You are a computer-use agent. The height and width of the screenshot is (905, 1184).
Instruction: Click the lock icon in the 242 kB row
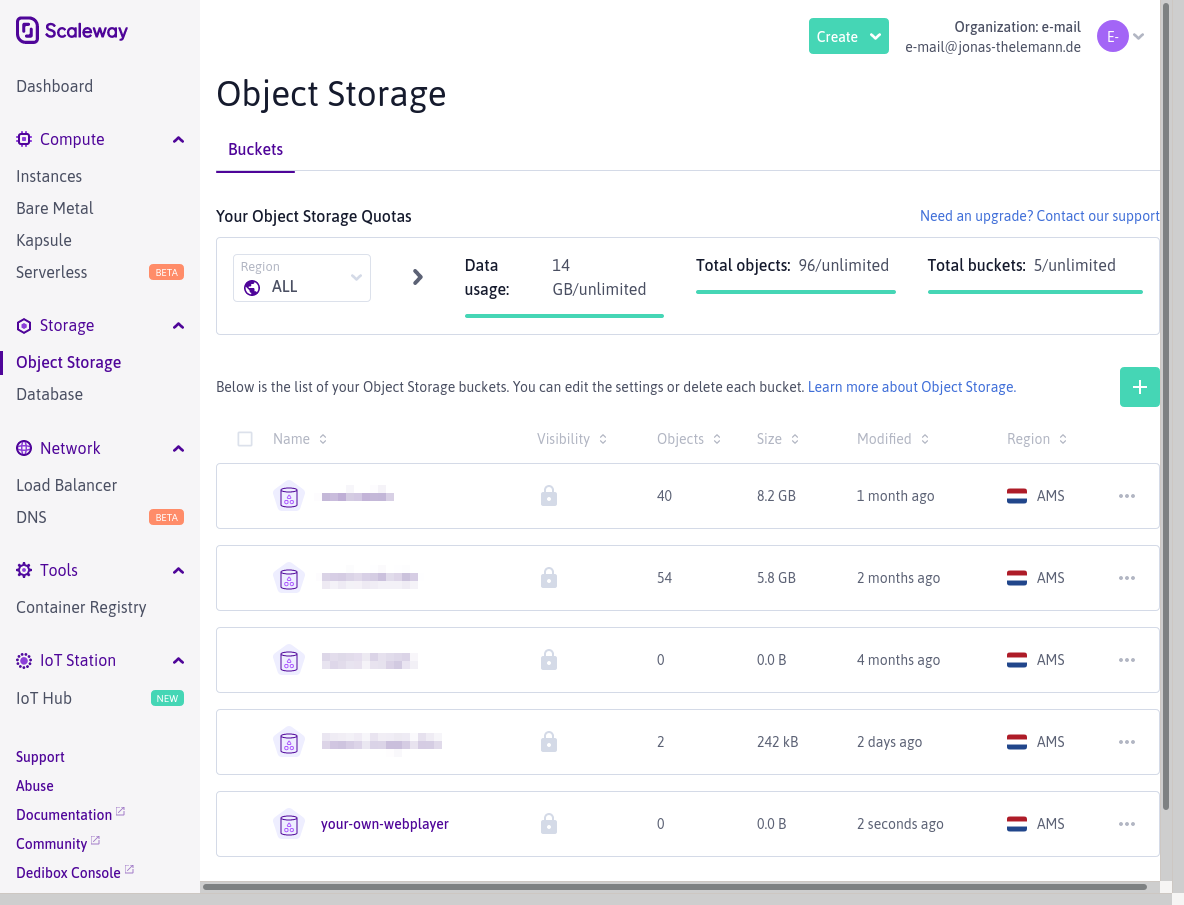[549, 742]
